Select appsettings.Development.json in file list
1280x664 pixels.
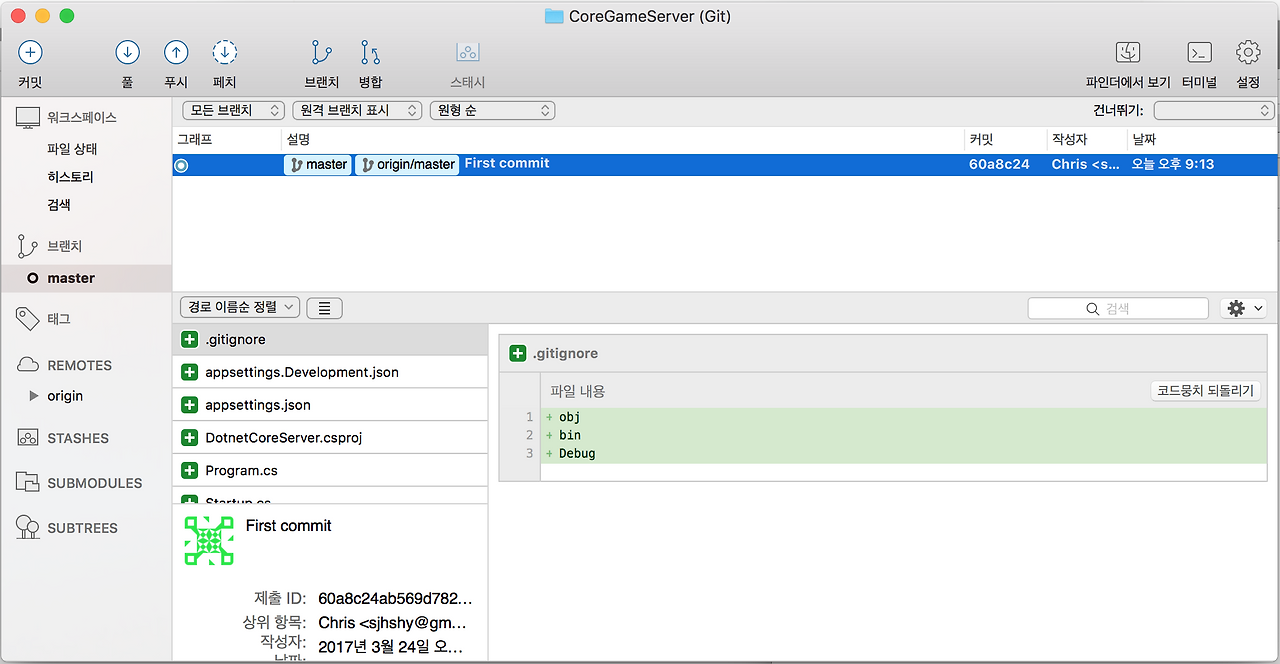click(x=330, y=372)
